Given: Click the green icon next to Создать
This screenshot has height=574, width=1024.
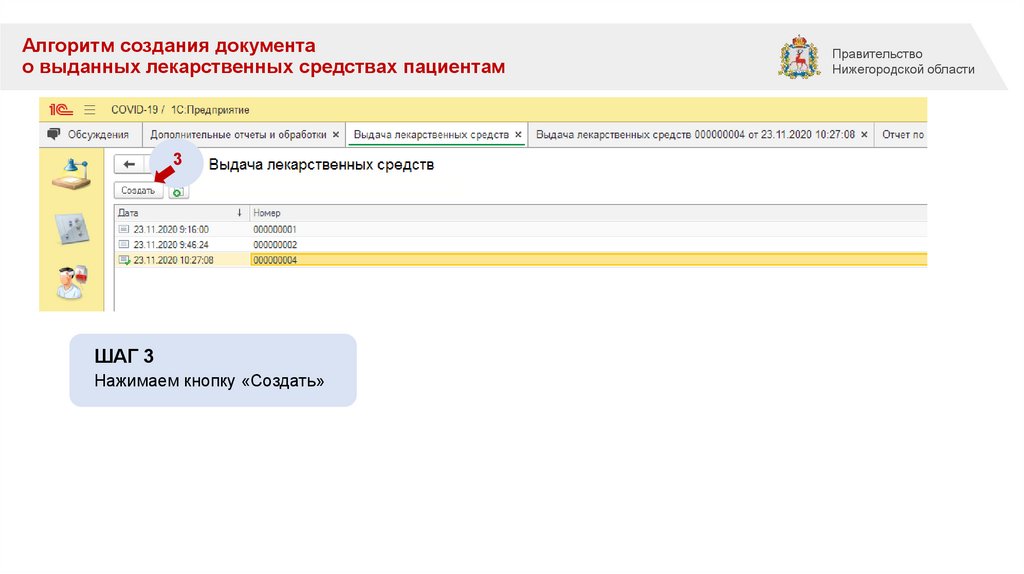Looking at the screenshot, I should (x=178, y=192).
